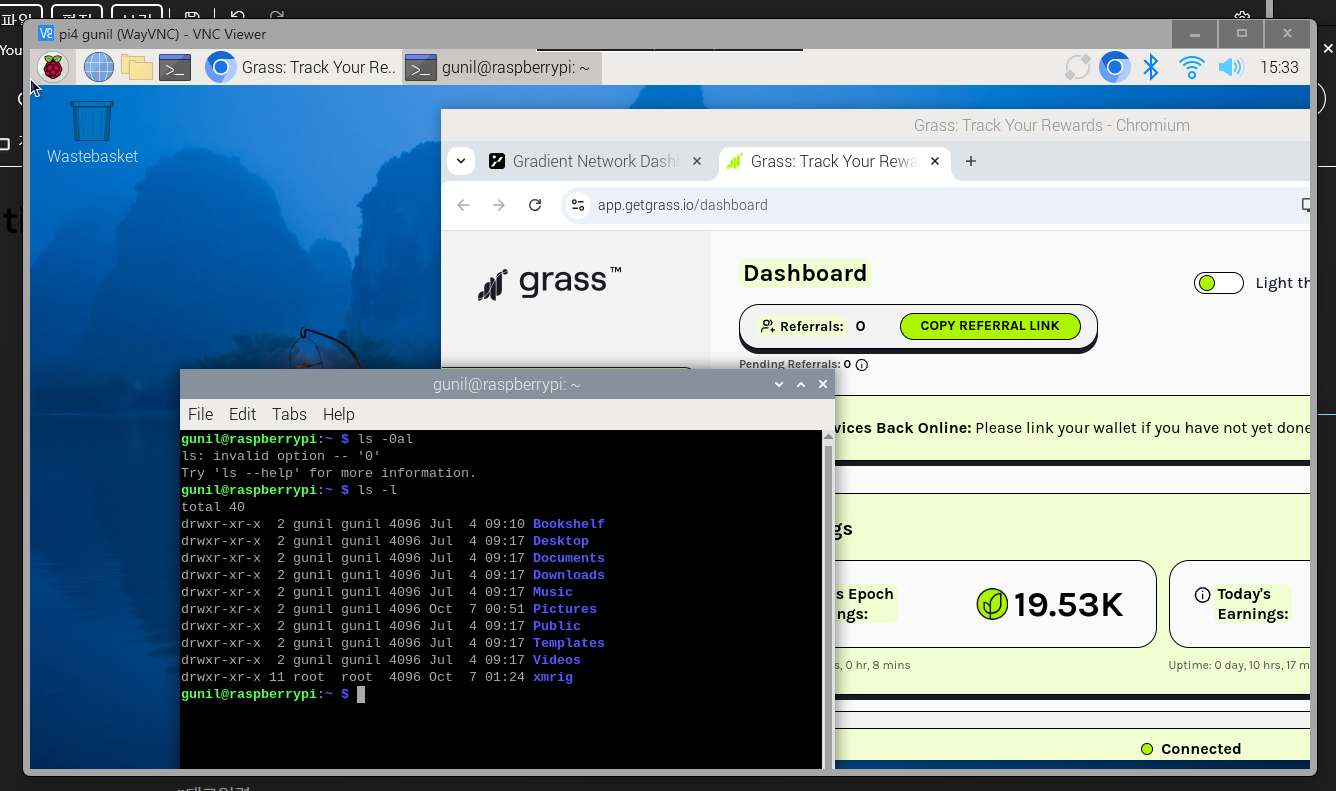Close the Grass: Track Your Rewards tab
This screenshot has width=1336, height=791.
936,161
